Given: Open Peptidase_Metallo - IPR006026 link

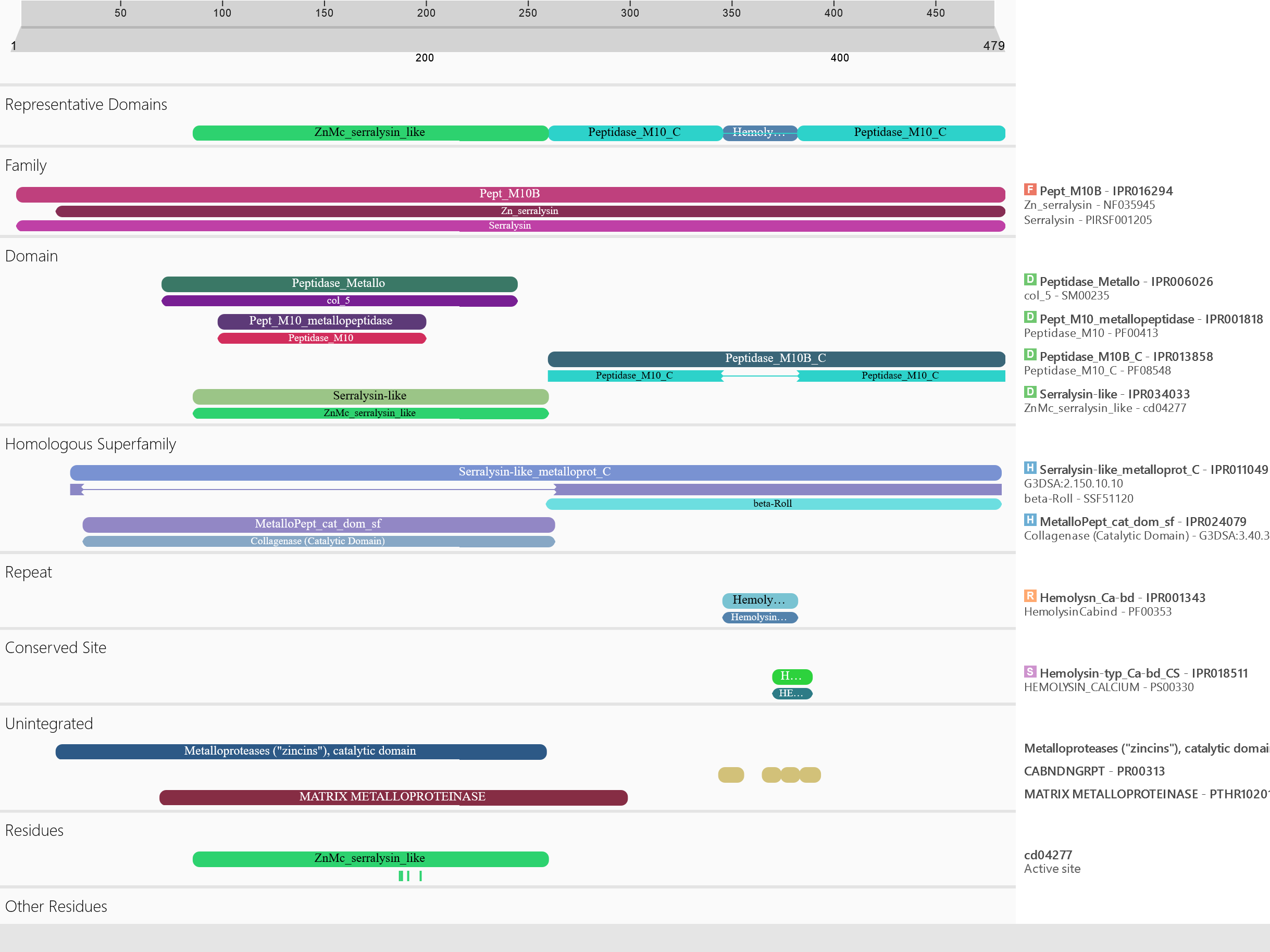Looking at the screenshot, I should click(1126, 282).
